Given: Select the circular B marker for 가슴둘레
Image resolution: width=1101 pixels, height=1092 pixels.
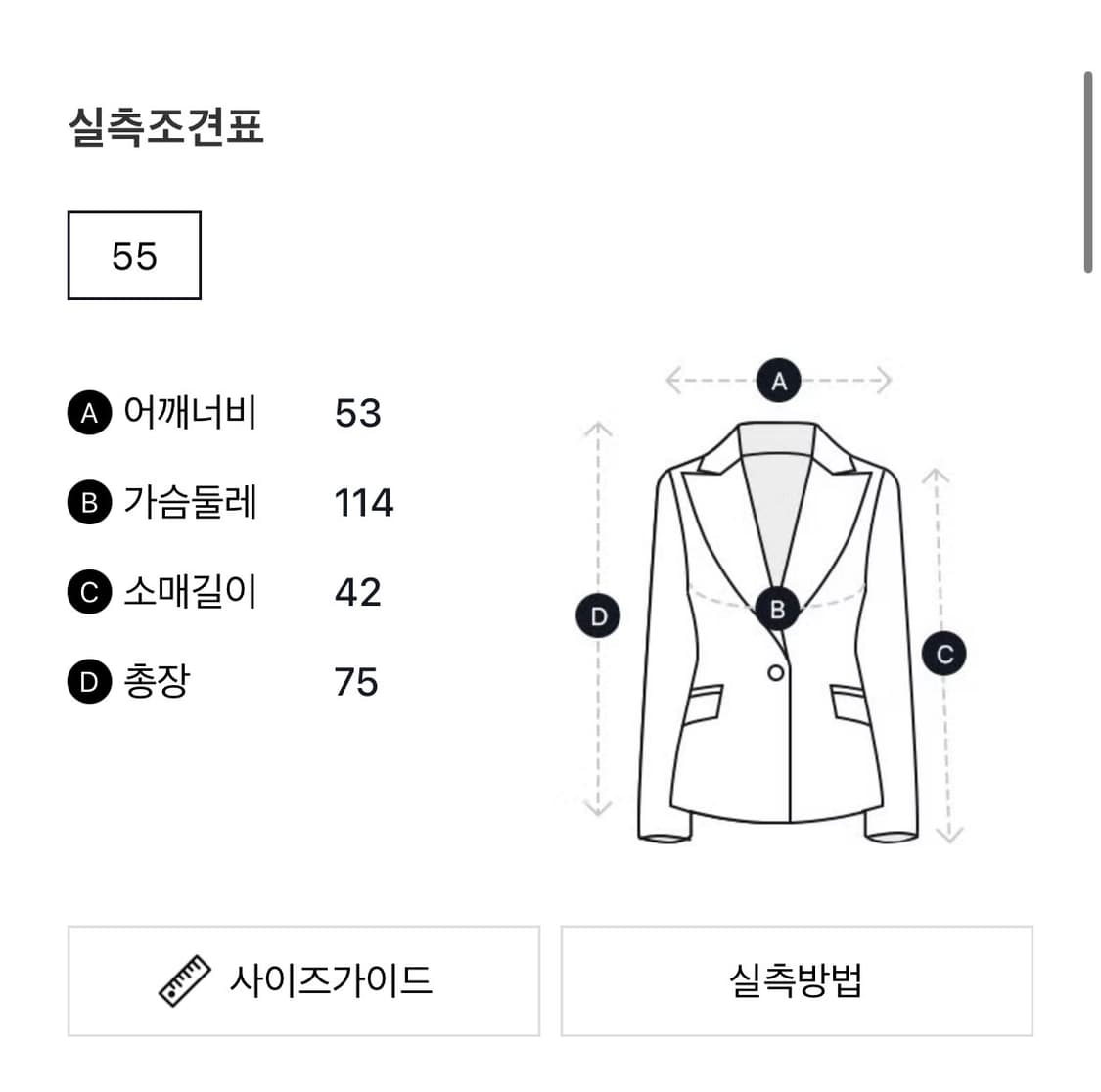Looking at the screenshot, I should [89, 502].
